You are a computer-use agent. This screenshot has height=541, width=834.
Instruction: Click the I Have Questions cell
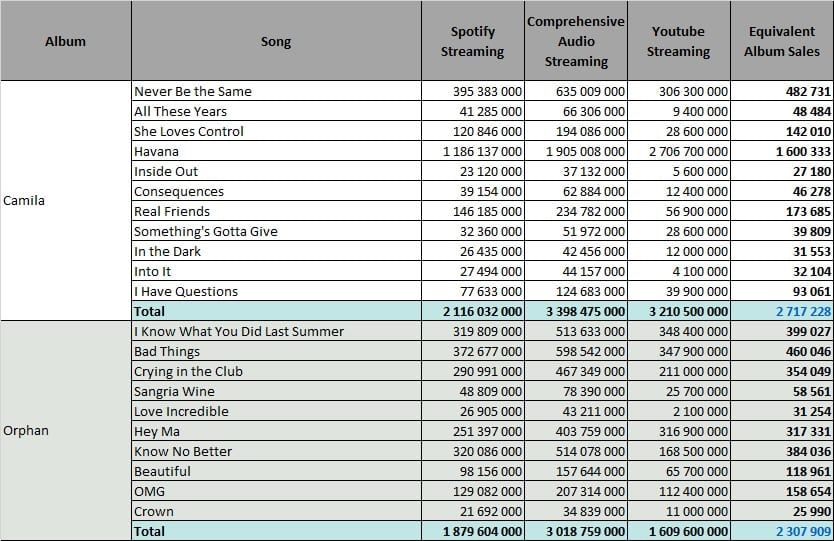point(276,291)
